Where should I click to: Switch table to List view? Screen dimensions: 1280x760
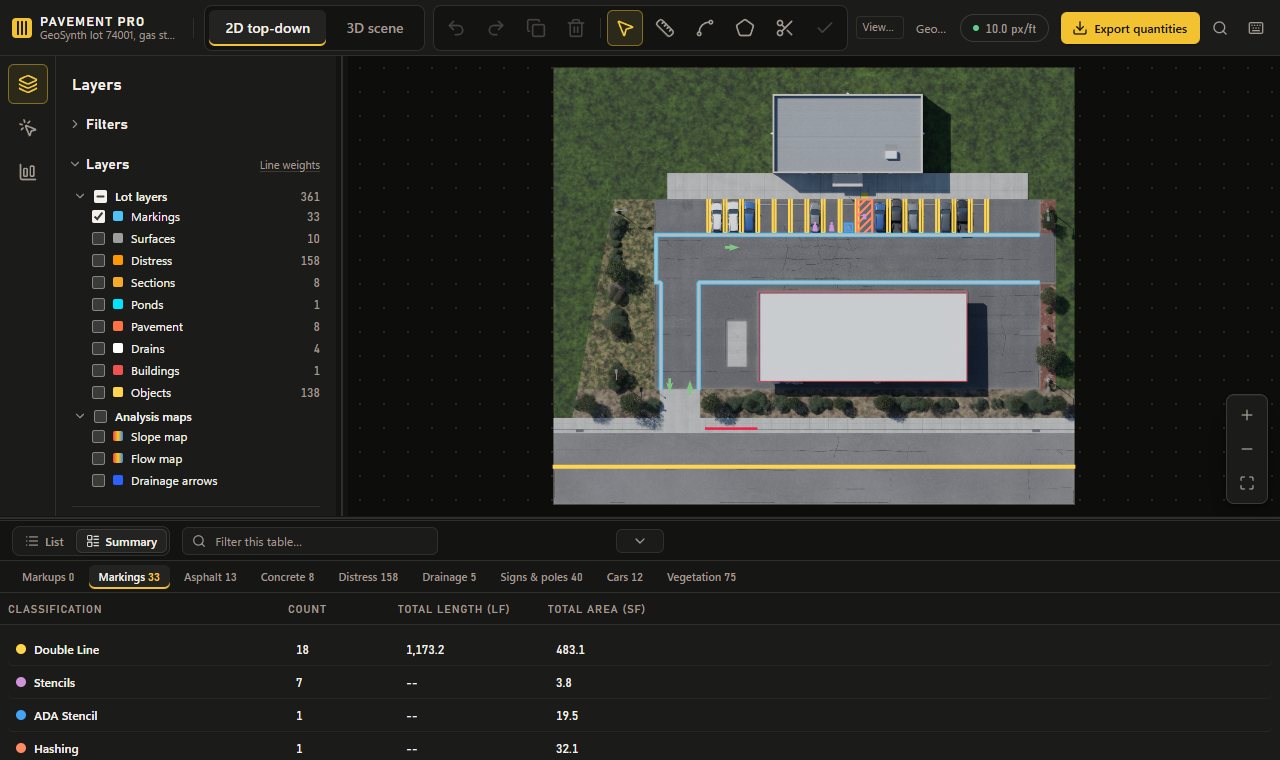(45, 541)
